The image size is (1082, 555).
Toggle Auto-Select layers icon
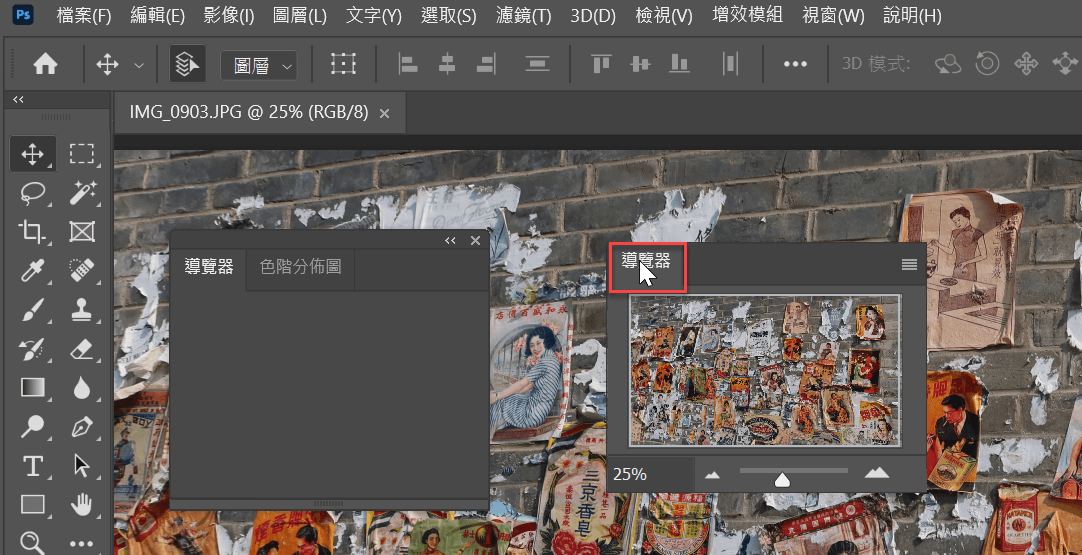coord(188,64)
